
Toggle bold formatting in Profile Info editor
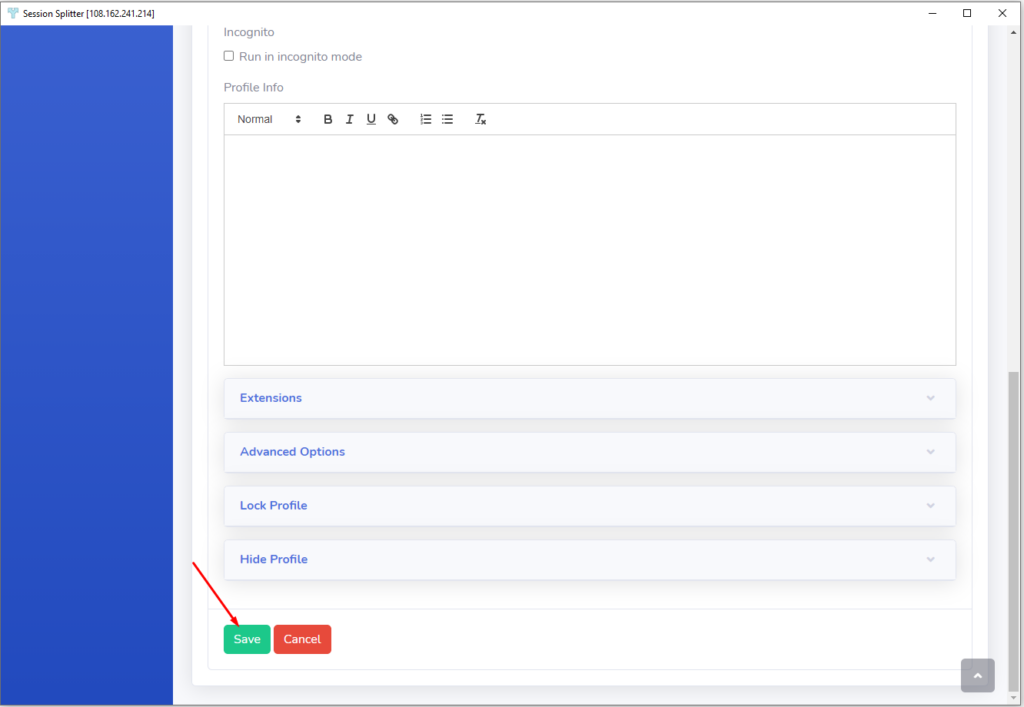point(328,119)
